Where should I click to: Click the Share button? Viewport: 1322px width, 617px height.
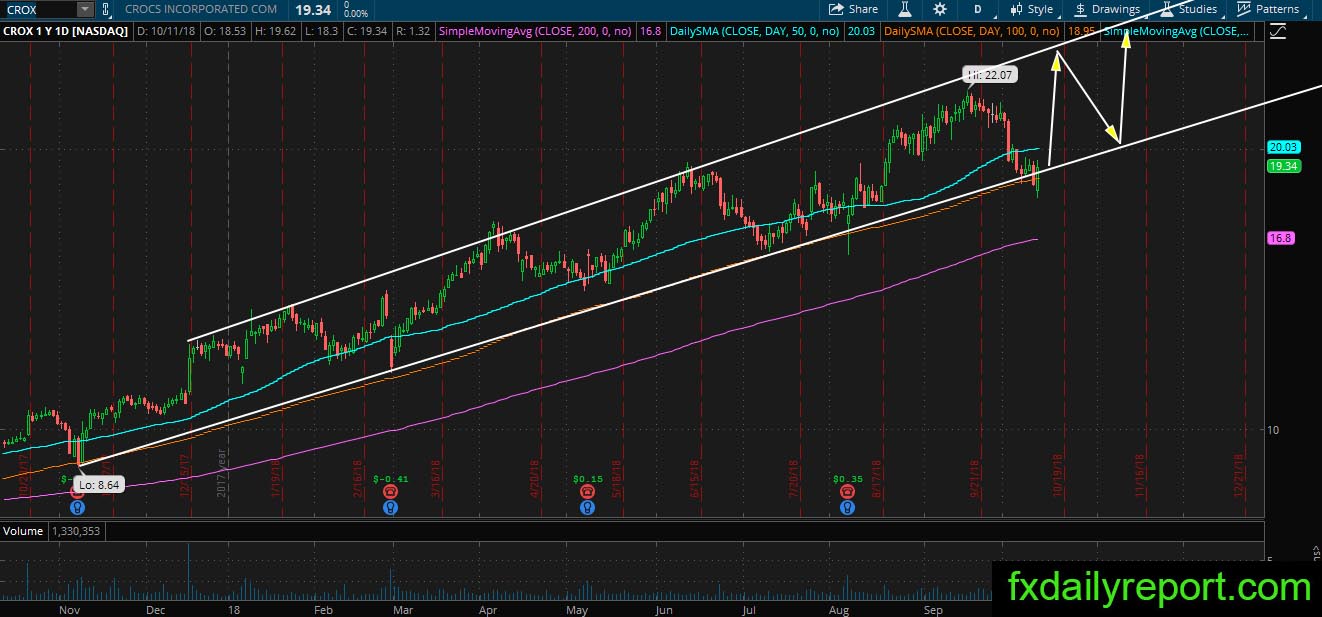853,9
